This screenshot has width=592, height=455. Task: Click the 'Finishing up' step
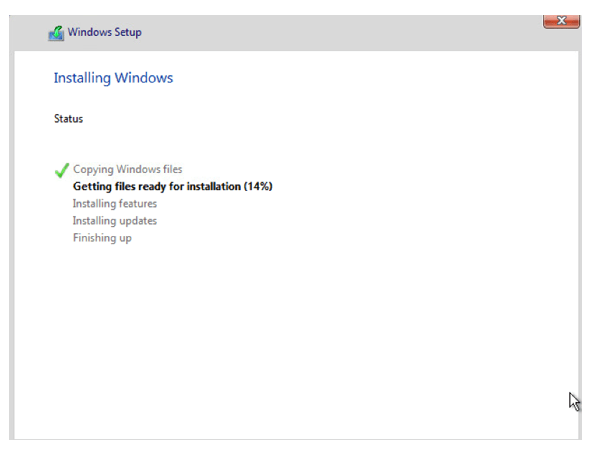[x=102, y=238]
